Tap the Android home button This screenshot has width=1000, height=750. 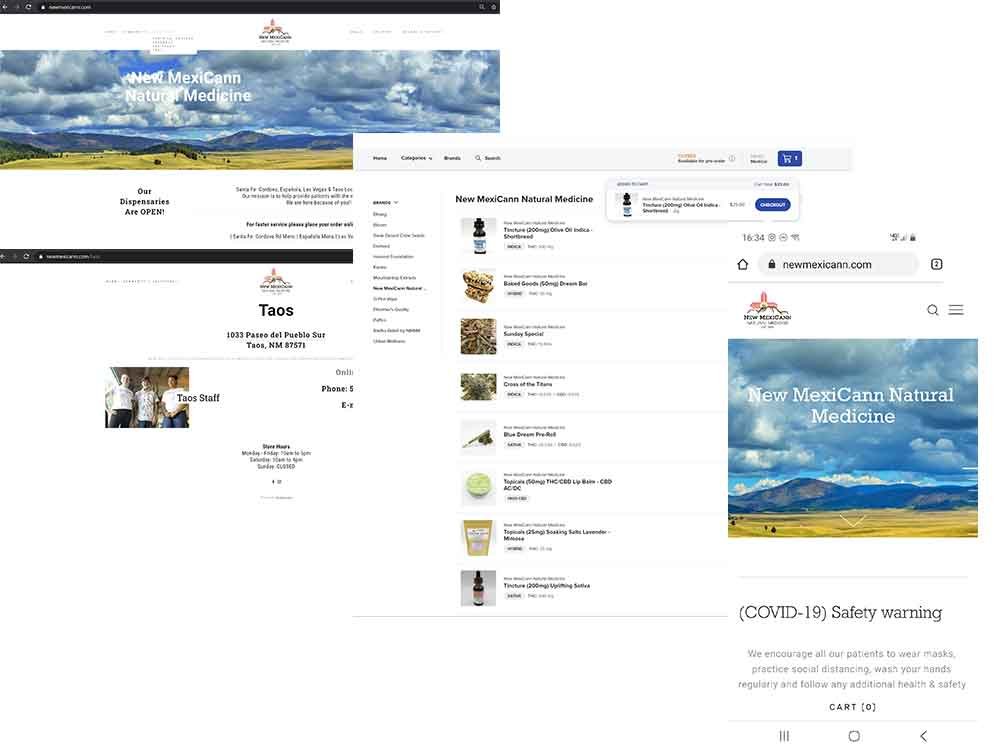854,736
